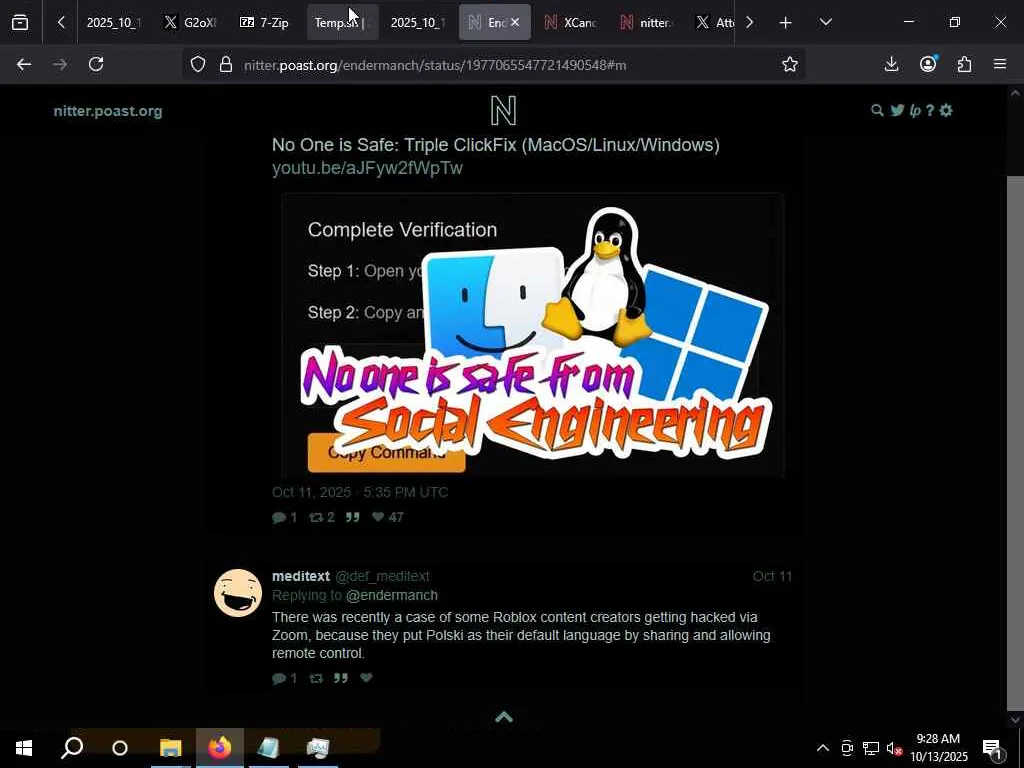Go to nitter.poast.org home link
Image resolution: width=1024 pixels, height=768 pixels.
[x=108, y=111]
